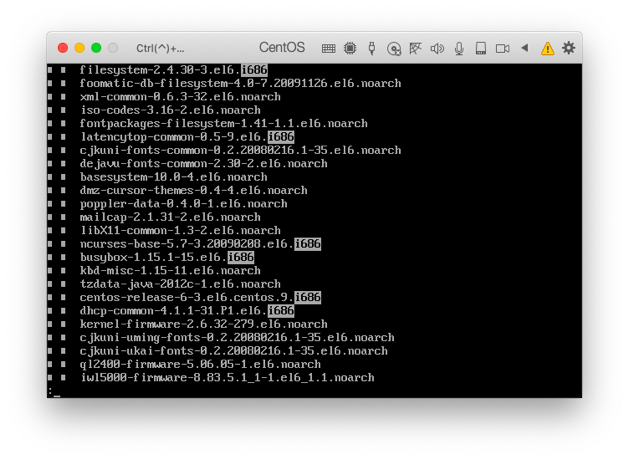Click the dhcp-common-4.1.1-31.P1 line
This screenshot has height=460, width=629.
(x=187, y=311)
